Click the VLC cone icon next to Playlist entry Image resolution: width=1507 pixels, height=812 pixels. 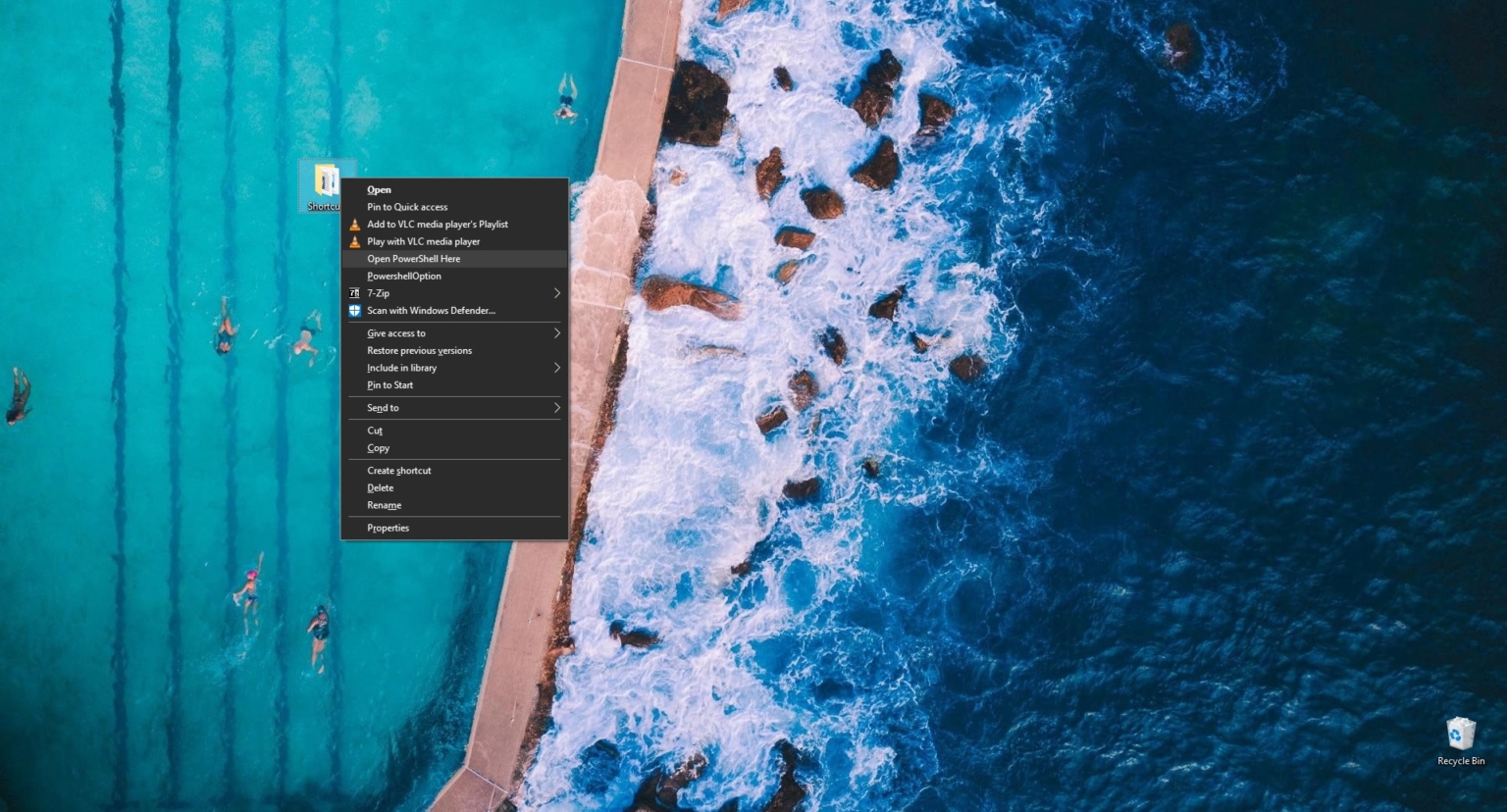pyautogui.click(x=354, y=224)
